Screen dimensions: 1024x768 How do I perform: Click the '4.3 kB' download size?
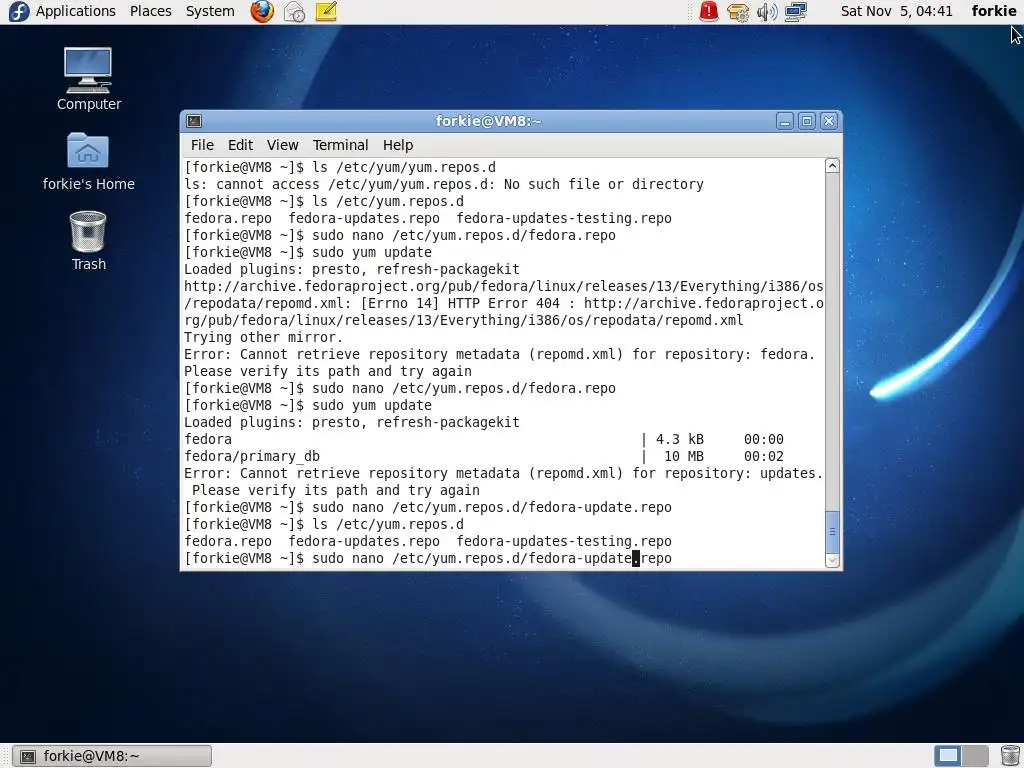(x=680, y=440)
